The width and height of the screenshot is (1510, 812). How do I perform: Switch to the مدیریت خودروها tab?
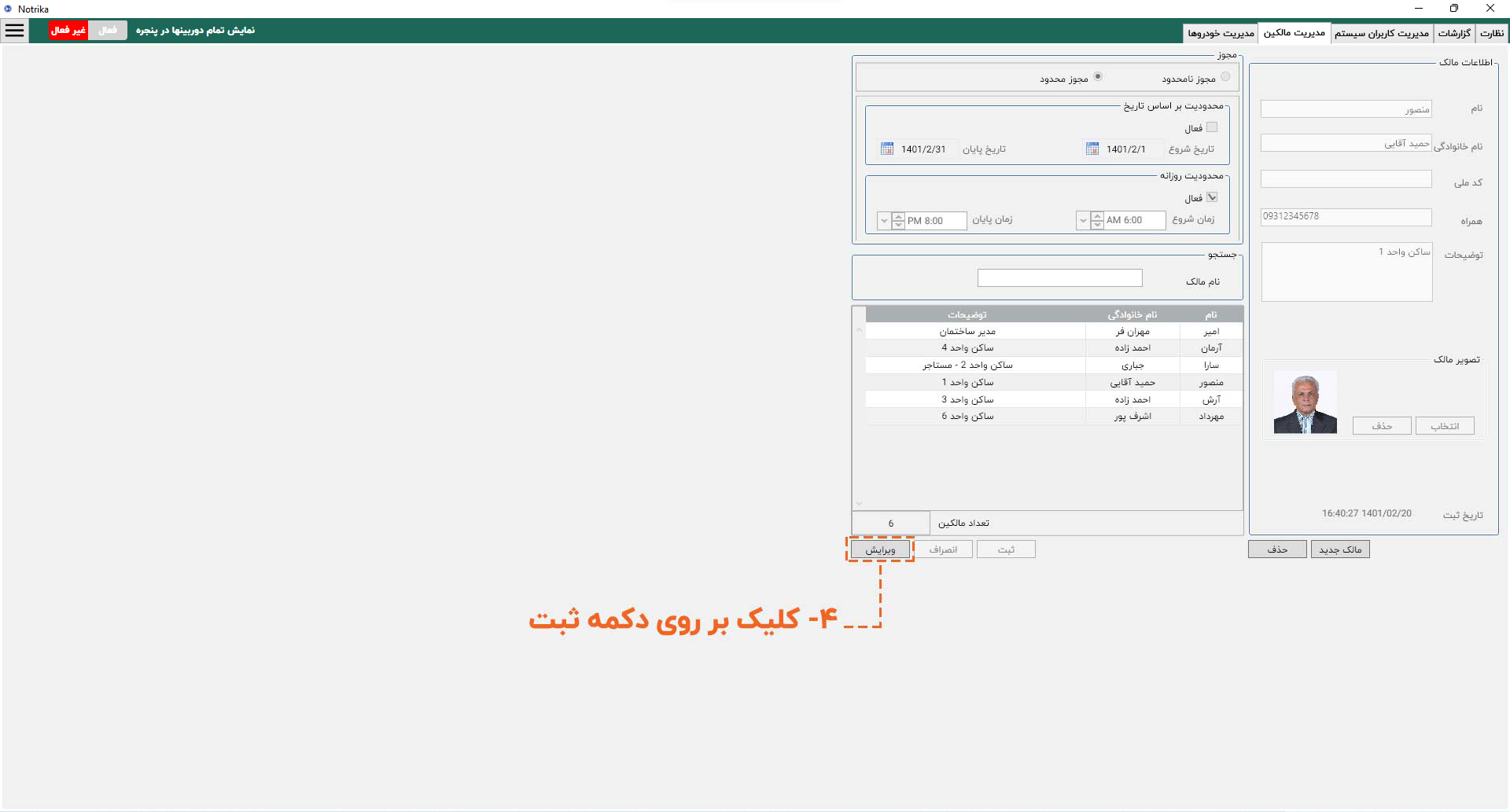pyautogui.click(x=1221, y=33)
